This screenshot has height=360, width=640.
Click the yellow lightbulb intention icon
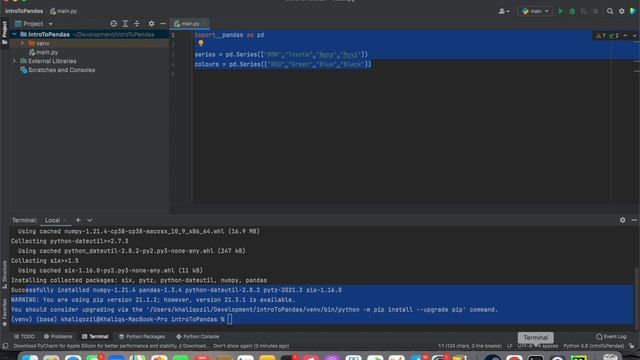(201, 43)
